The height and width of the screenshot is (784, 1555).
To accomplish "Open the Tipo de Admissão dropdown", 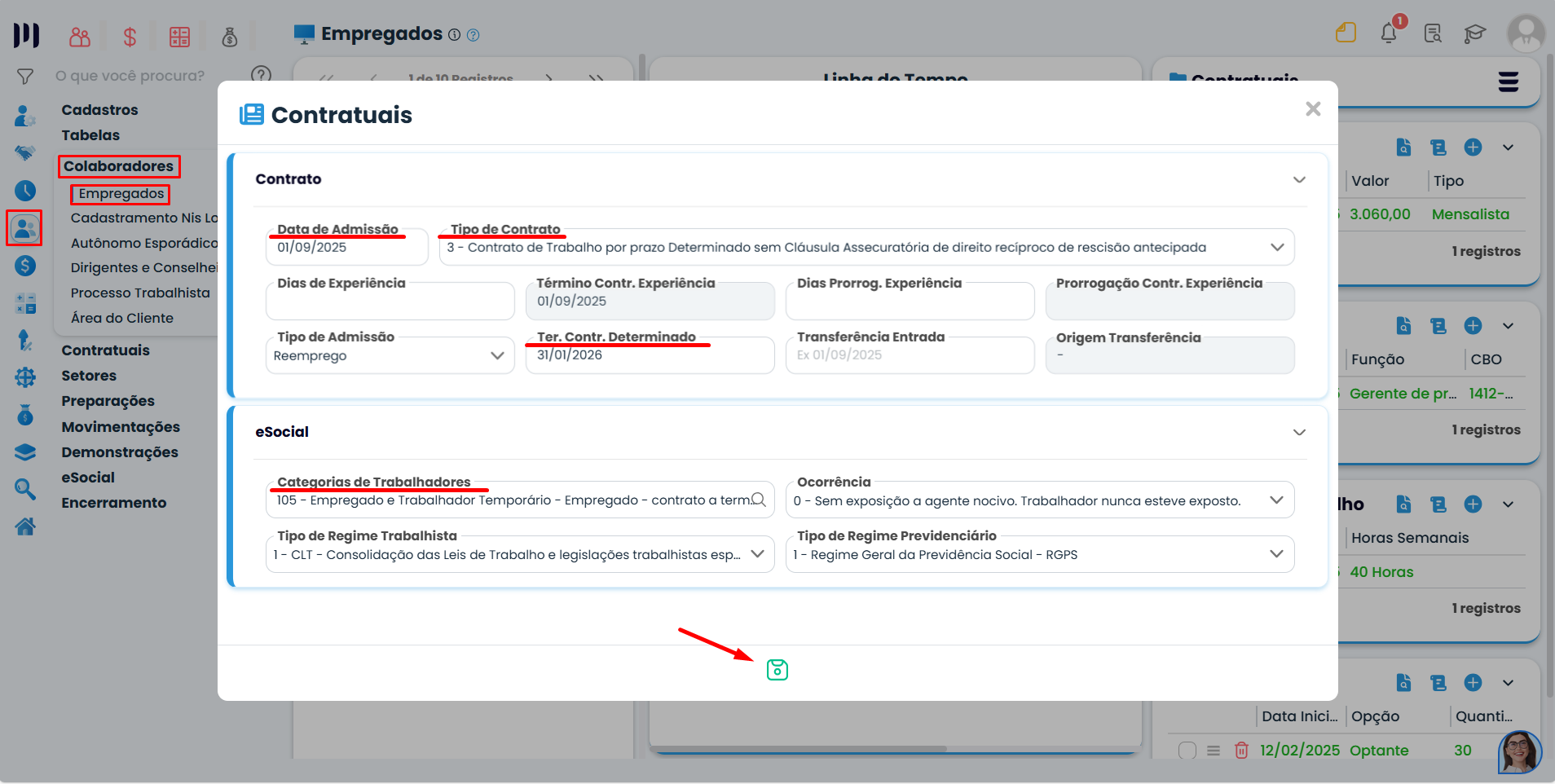I will pyautogui.click(x=390, y=356).
